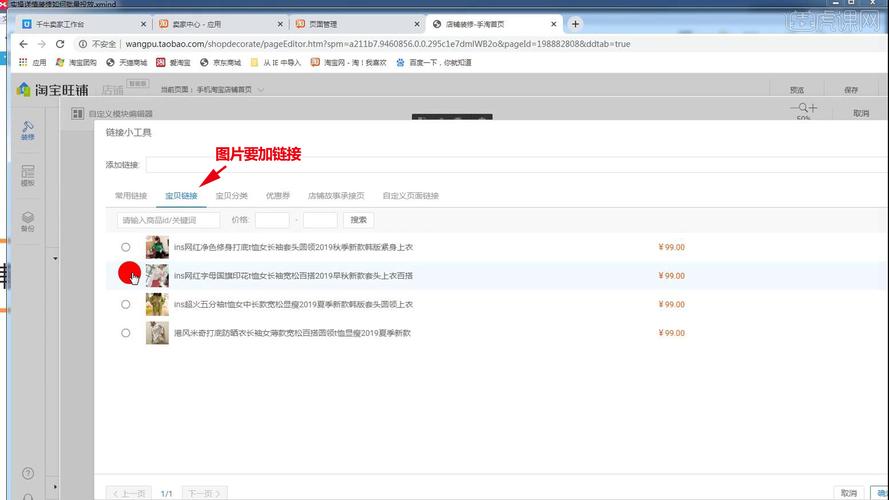Close the 店铺装修-手淘首页 tab

coord(553,24)
